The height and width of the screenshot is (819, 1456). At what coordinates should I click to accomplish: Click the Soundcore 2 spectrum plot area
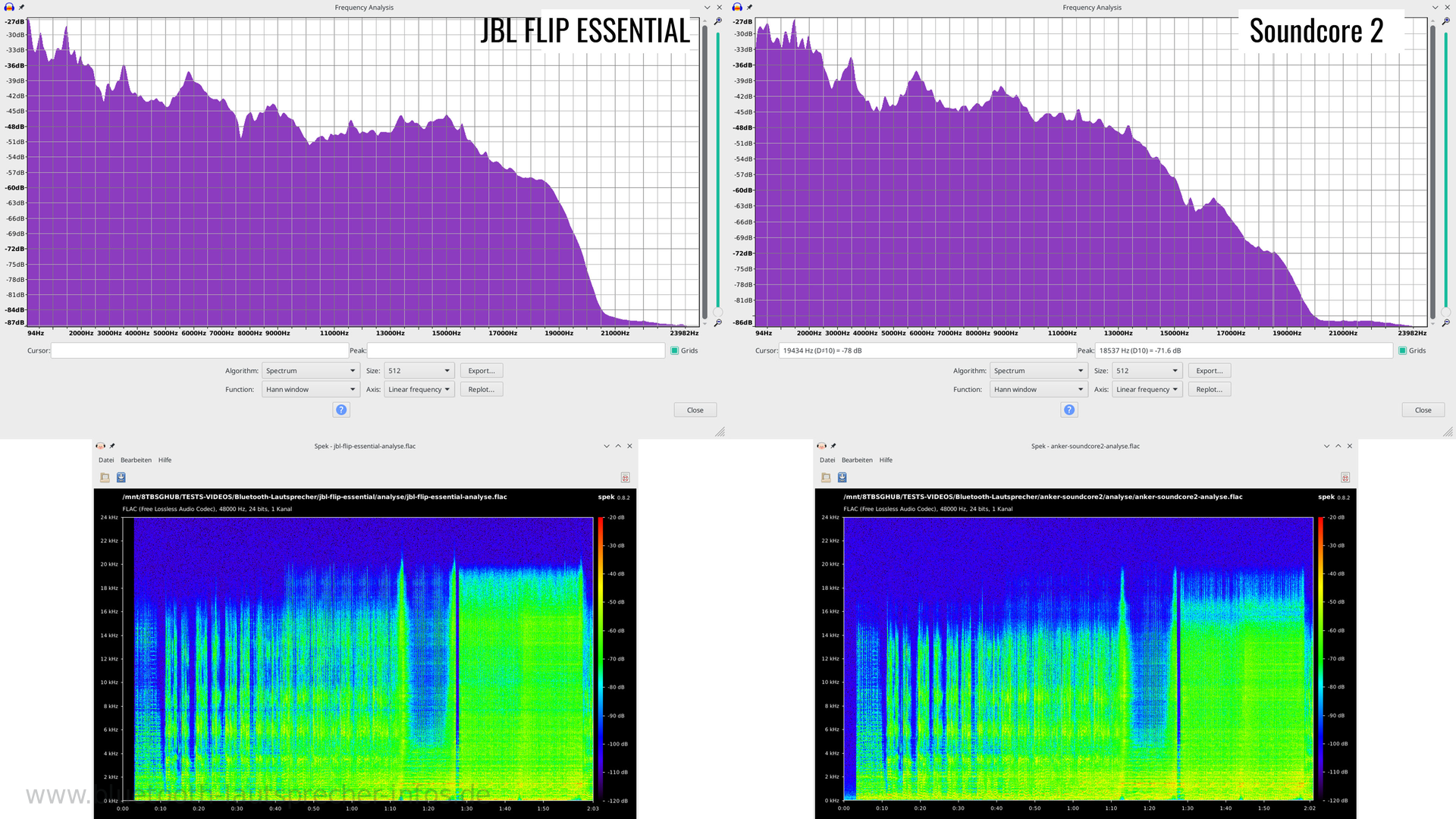point(1091,173)
